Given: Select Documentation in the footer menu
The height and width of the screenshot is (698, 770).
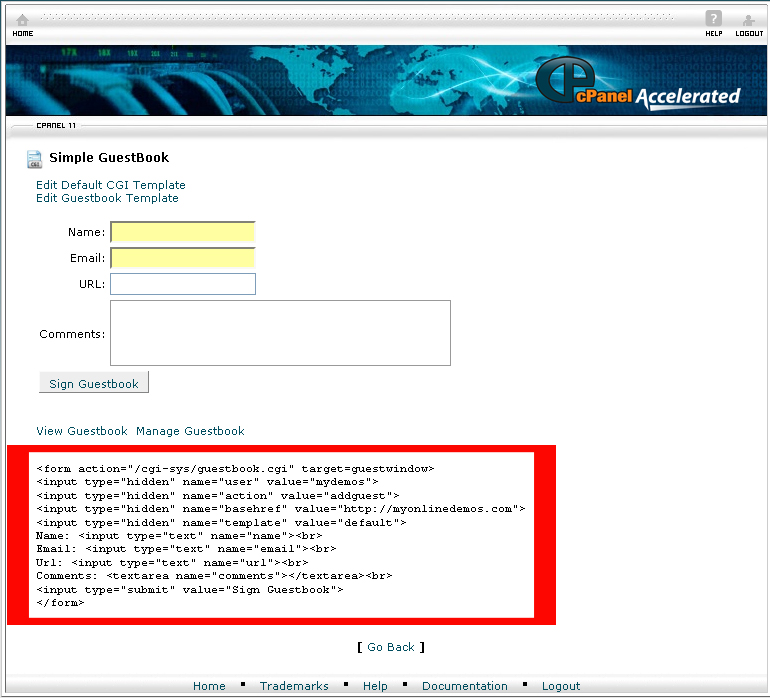Looking at the screenshot, I should coord(465,686).
